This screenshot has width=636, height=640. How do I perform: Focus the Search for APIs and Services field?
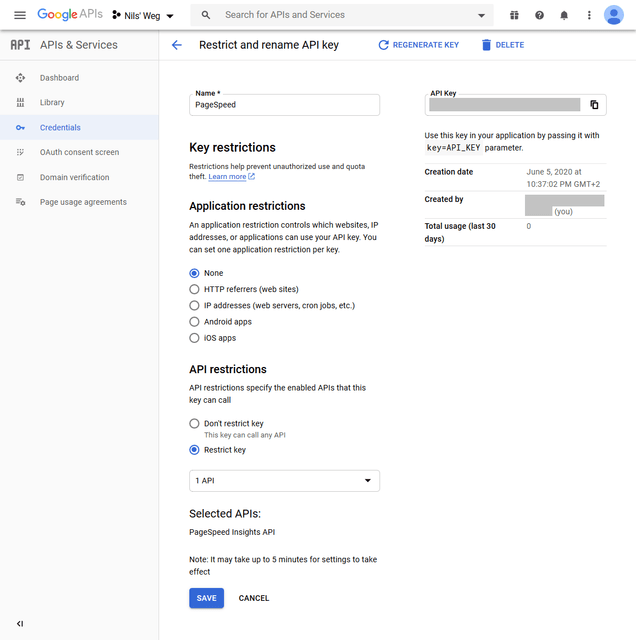[342, 15]
